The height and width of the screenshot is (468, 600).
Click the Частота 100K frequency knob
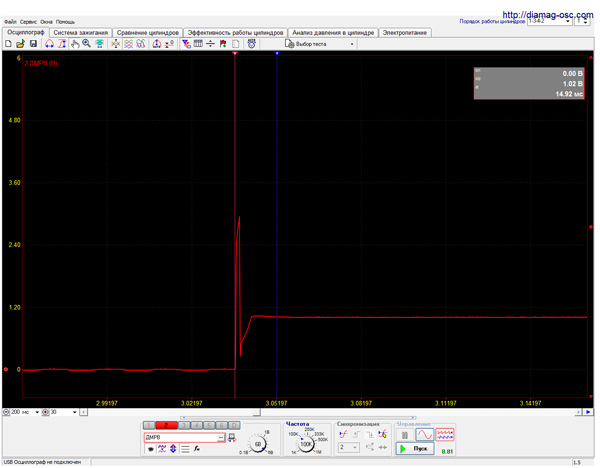[x=306, y=444]
